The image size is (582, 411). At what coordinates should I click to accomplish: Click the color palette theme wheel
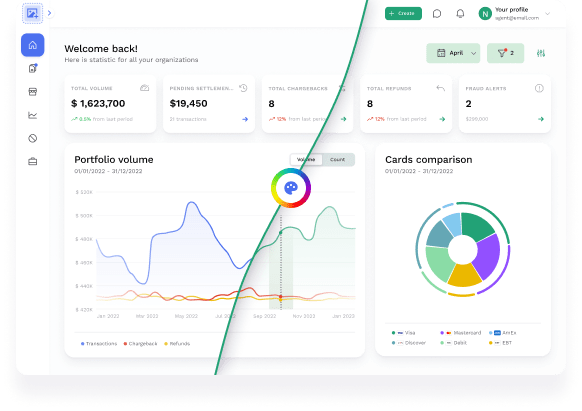point(291,188)
